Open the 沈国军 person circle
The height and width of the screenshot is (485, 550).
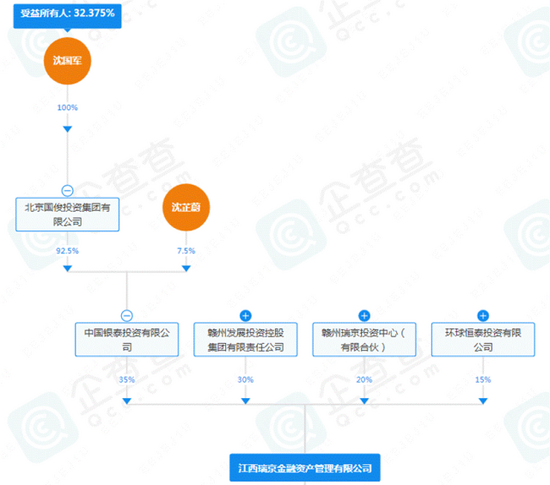[67, 61]
